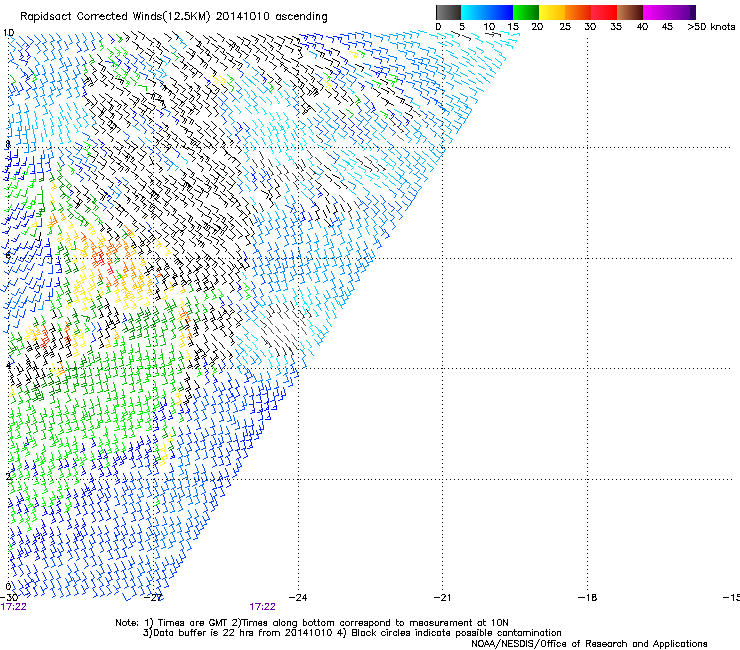Click the '2' latitude axis label
The height and width of the screenshot is (650, 740).
point(8,476)
